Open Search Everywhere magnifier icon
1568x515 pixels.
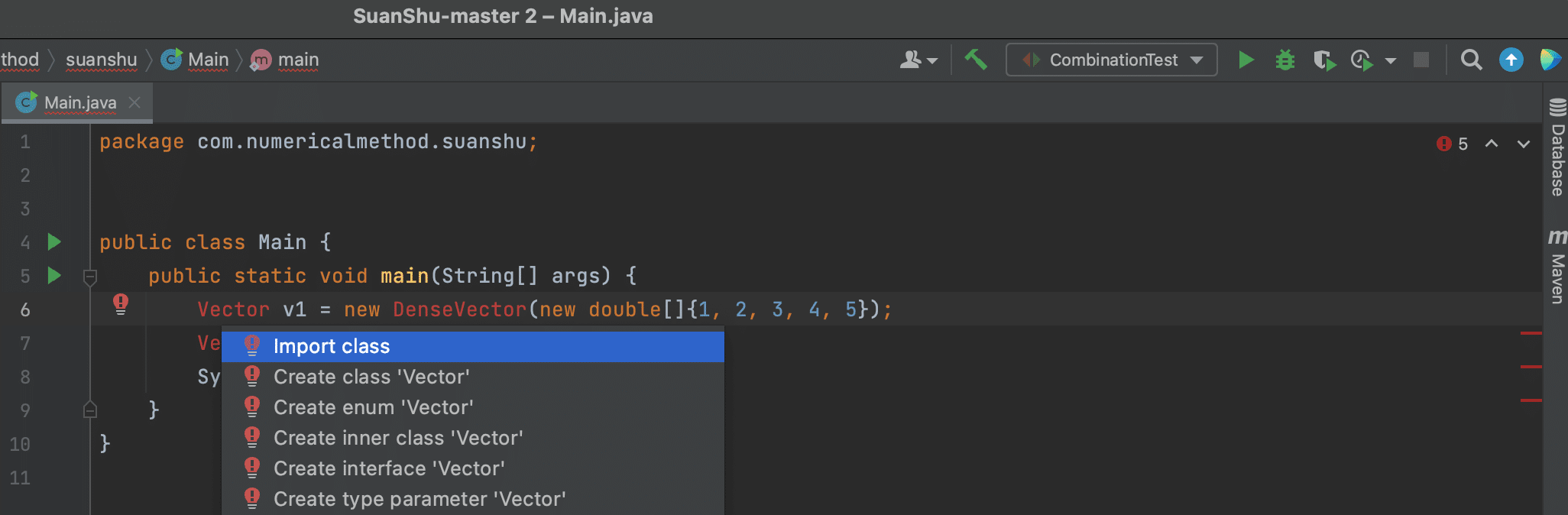pyautogui.click(x=1471, y=60)
